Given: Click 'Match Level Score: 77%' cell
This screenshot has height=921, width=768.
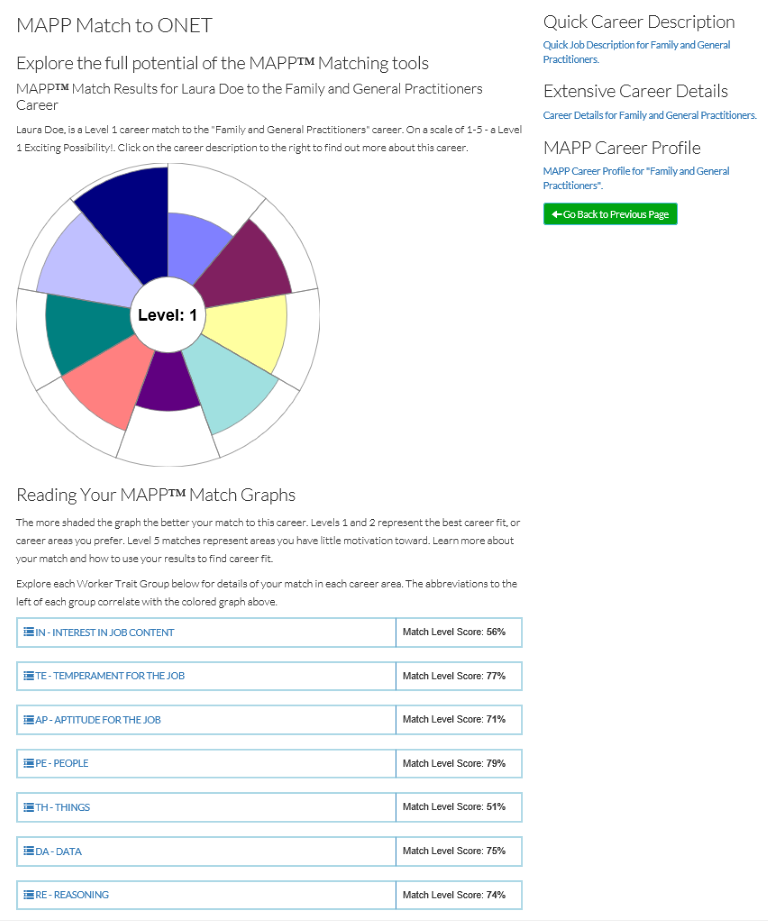Looking at the screenshot, I should click(459, 676).
